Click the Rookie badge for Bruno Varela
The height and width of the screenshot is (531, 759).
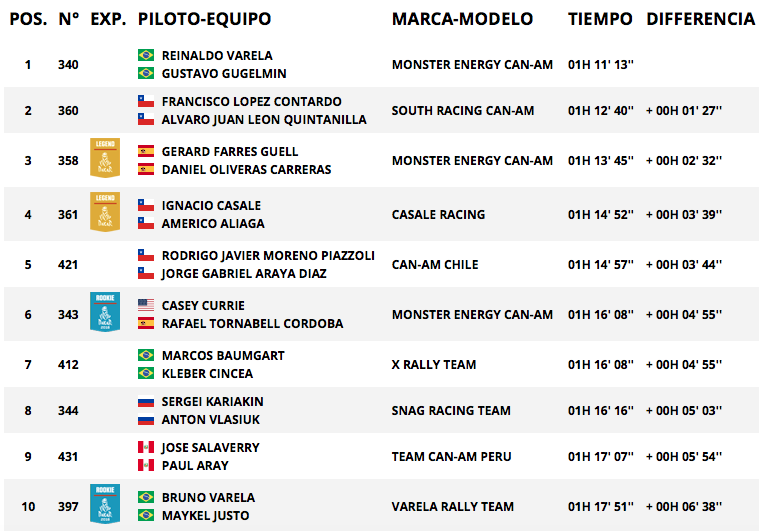[x=105, y=504]
